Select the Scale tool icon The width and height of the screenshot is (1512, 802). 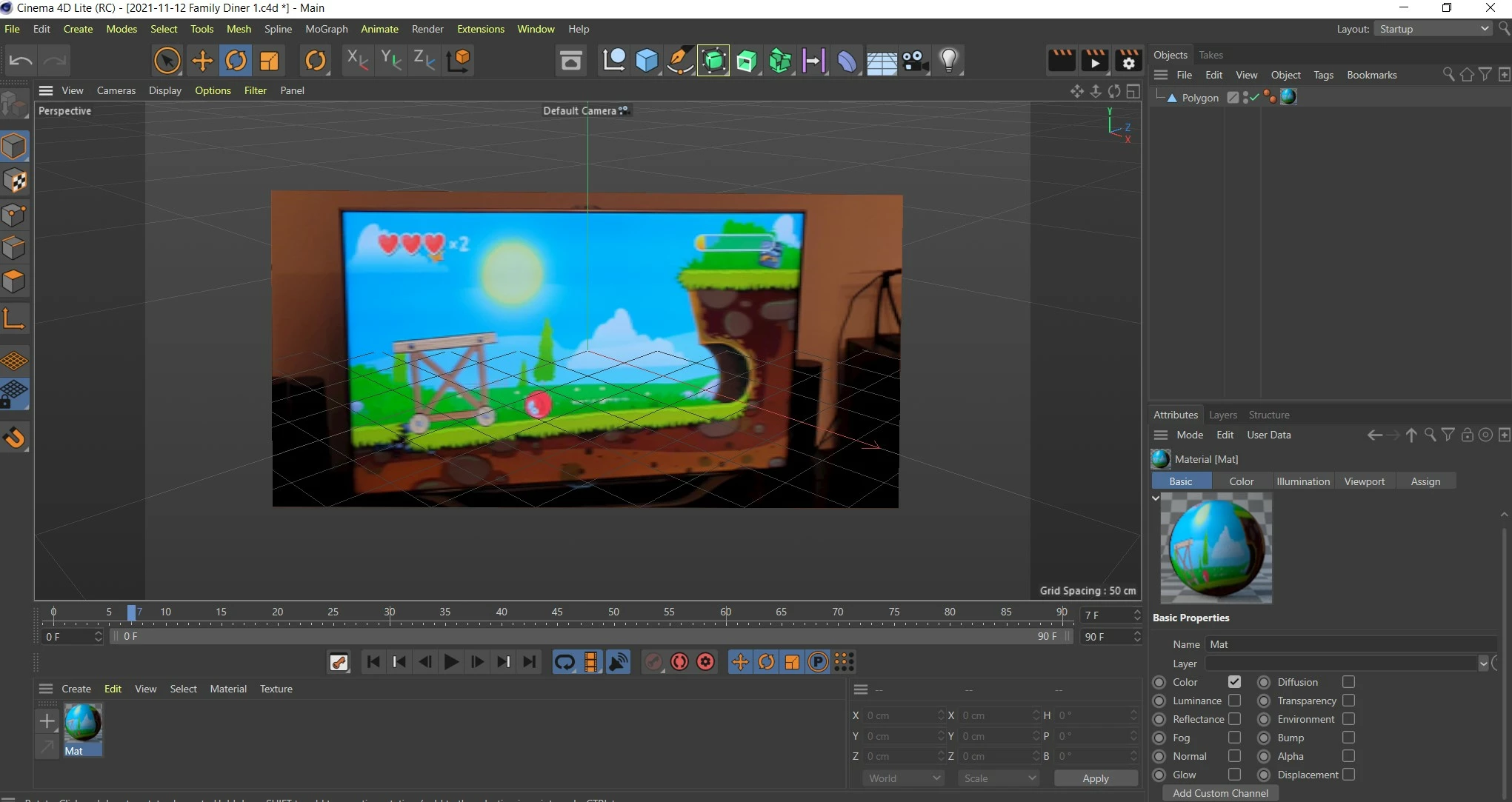coord(269,61)
